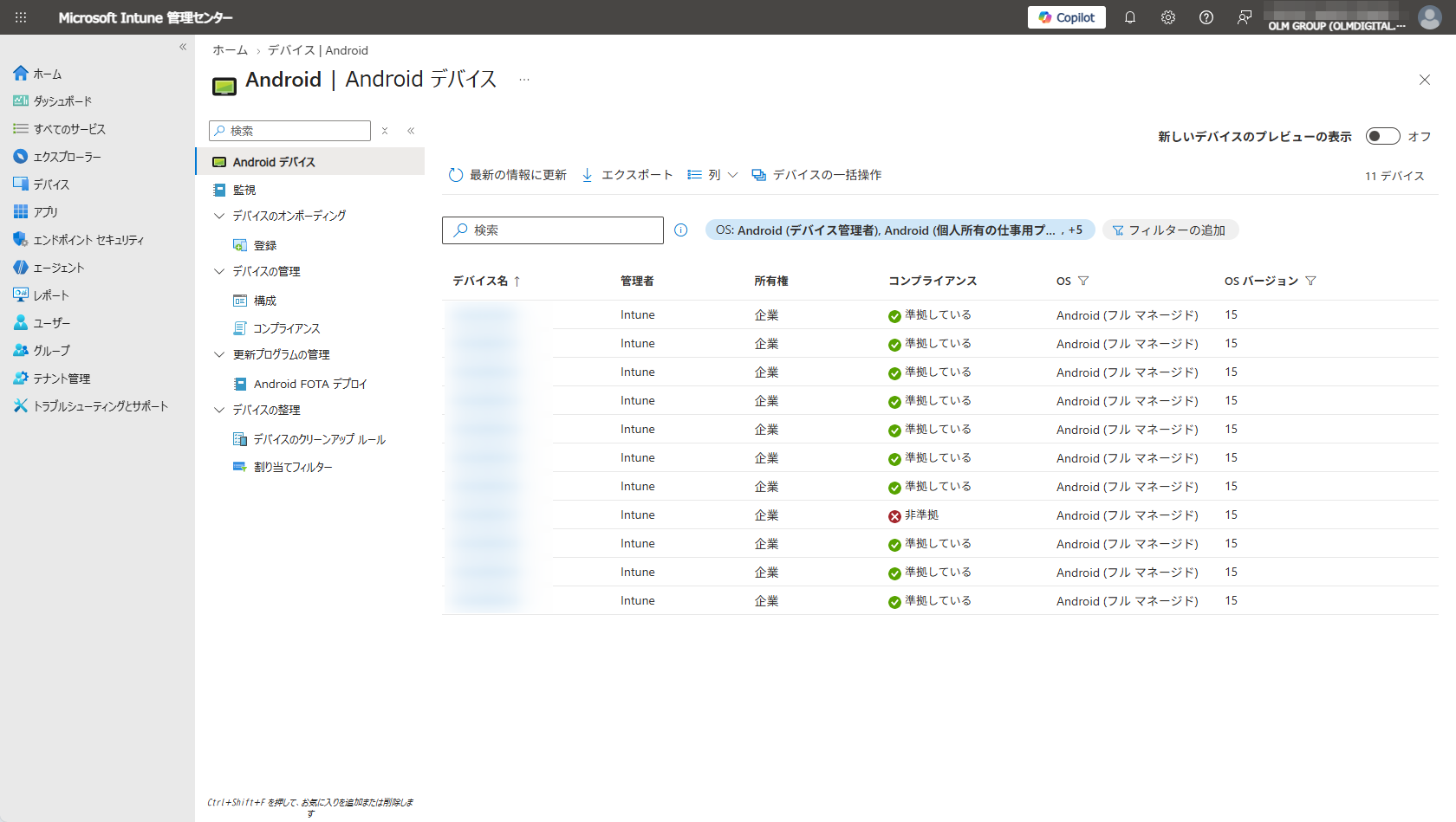Open the OS column filter icon

[x=1083, y=281]
